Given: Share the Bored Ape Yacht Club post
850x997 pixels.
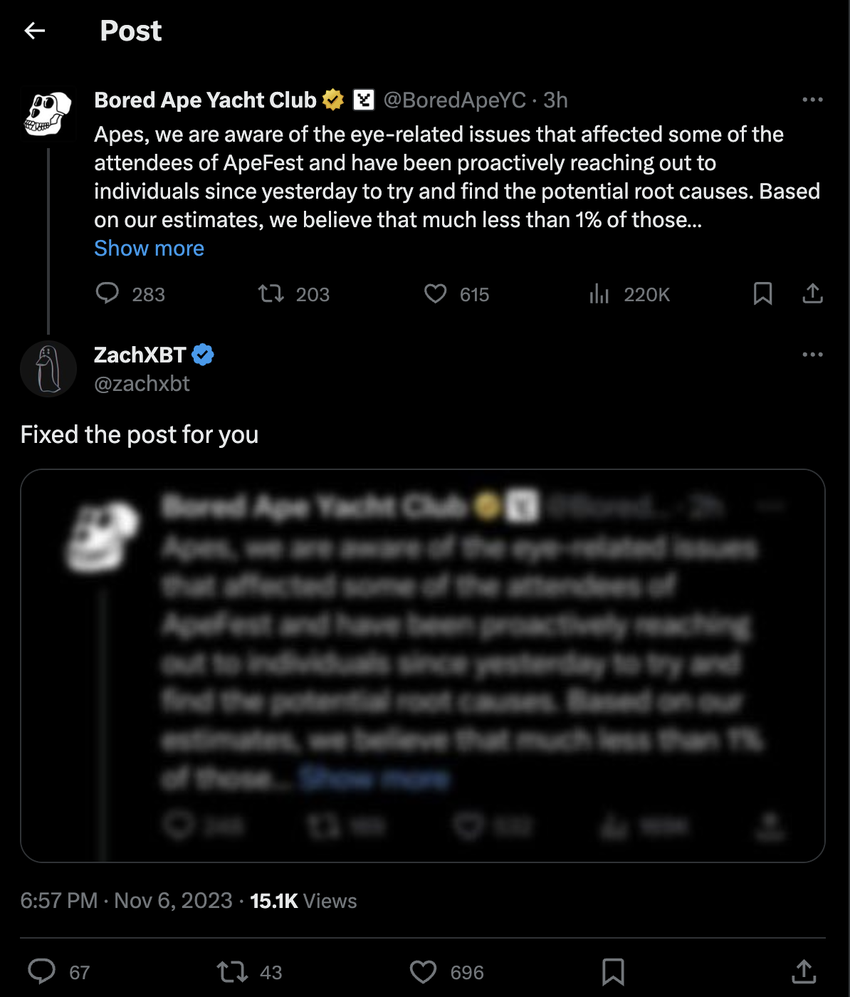Looking at the screenshot, I should (813, 294).
